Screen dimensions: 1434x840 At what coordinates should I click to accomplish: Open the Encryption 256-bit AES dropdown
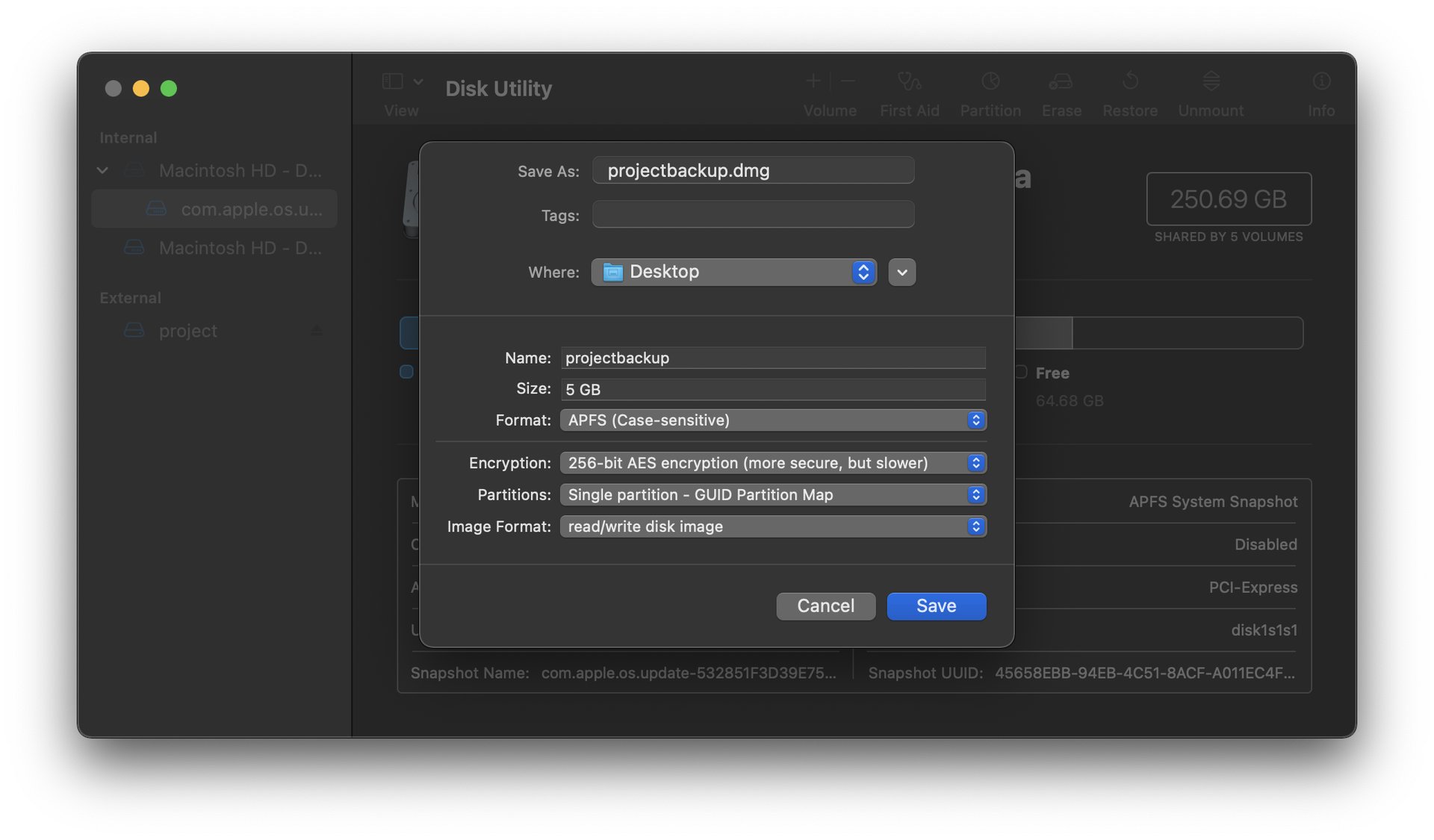pyautogui.click(x=773, y=463)
